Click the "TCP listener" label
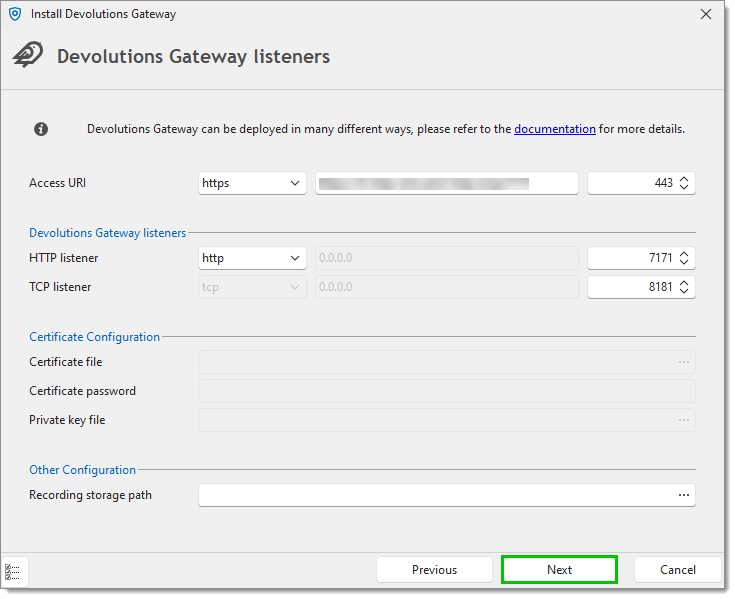 (x=60, y=288)
